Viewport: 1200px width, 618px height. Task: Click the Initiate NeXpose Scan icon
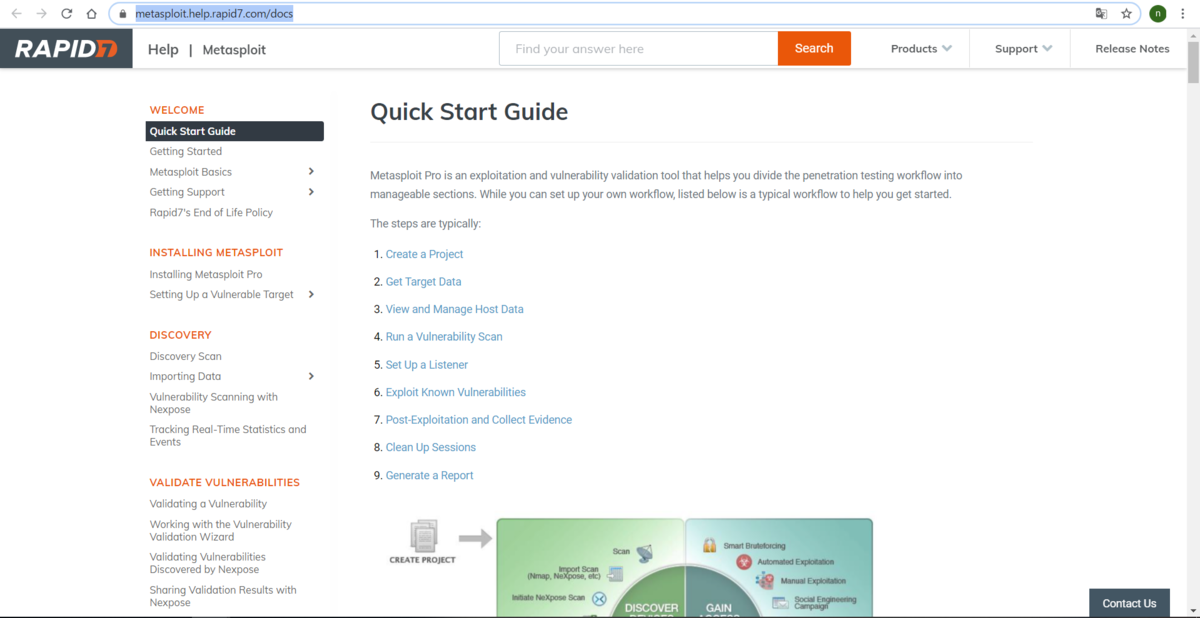599,598
